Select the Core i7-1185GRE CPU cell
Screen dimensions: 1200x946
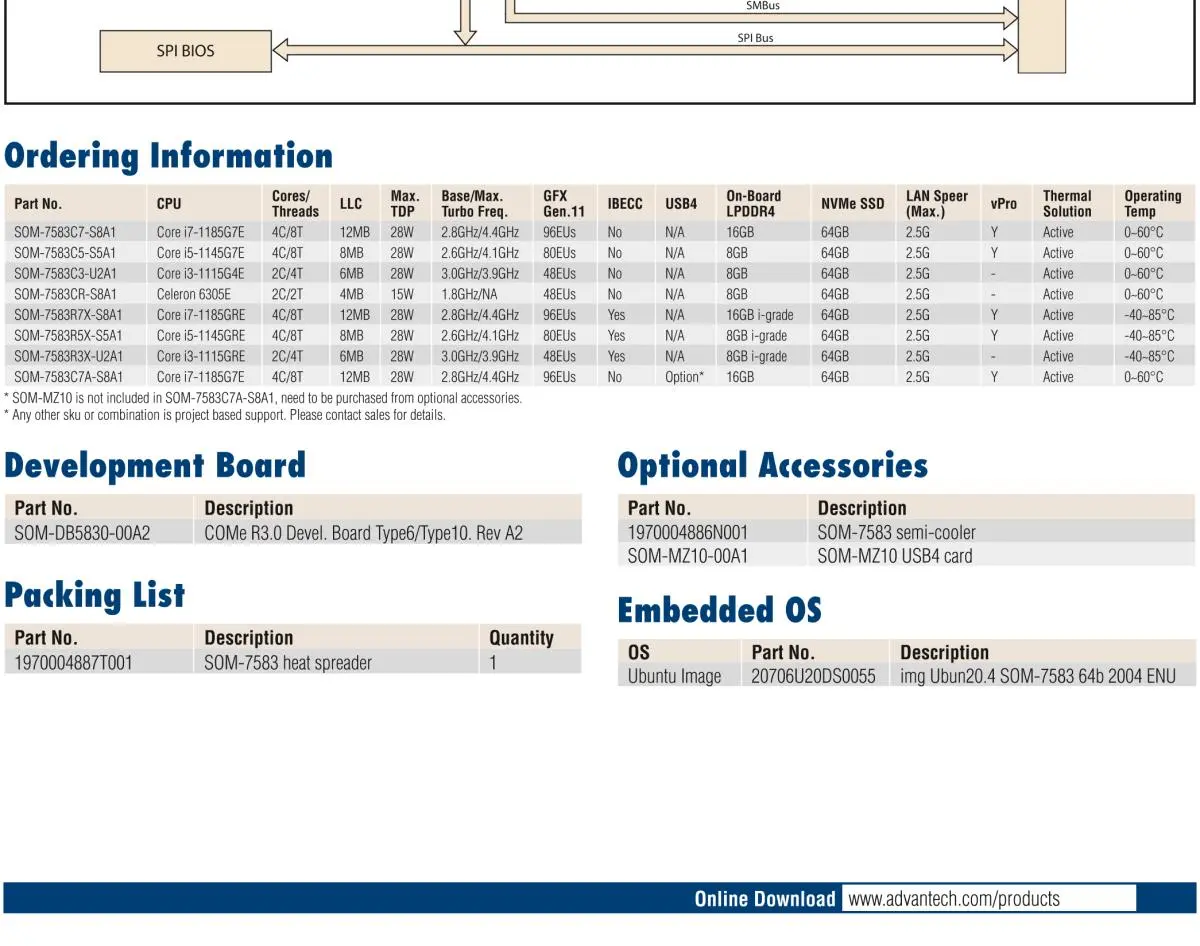click(x=201, y=315)
